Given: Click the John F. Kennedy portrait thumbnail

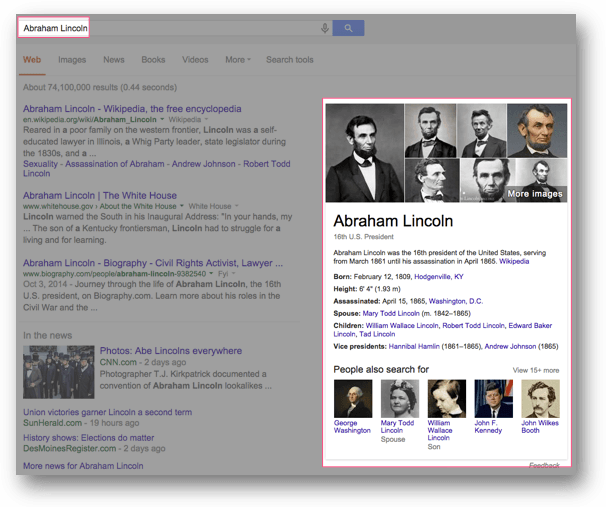Looking at the screenshot, I should pos(494,398).
